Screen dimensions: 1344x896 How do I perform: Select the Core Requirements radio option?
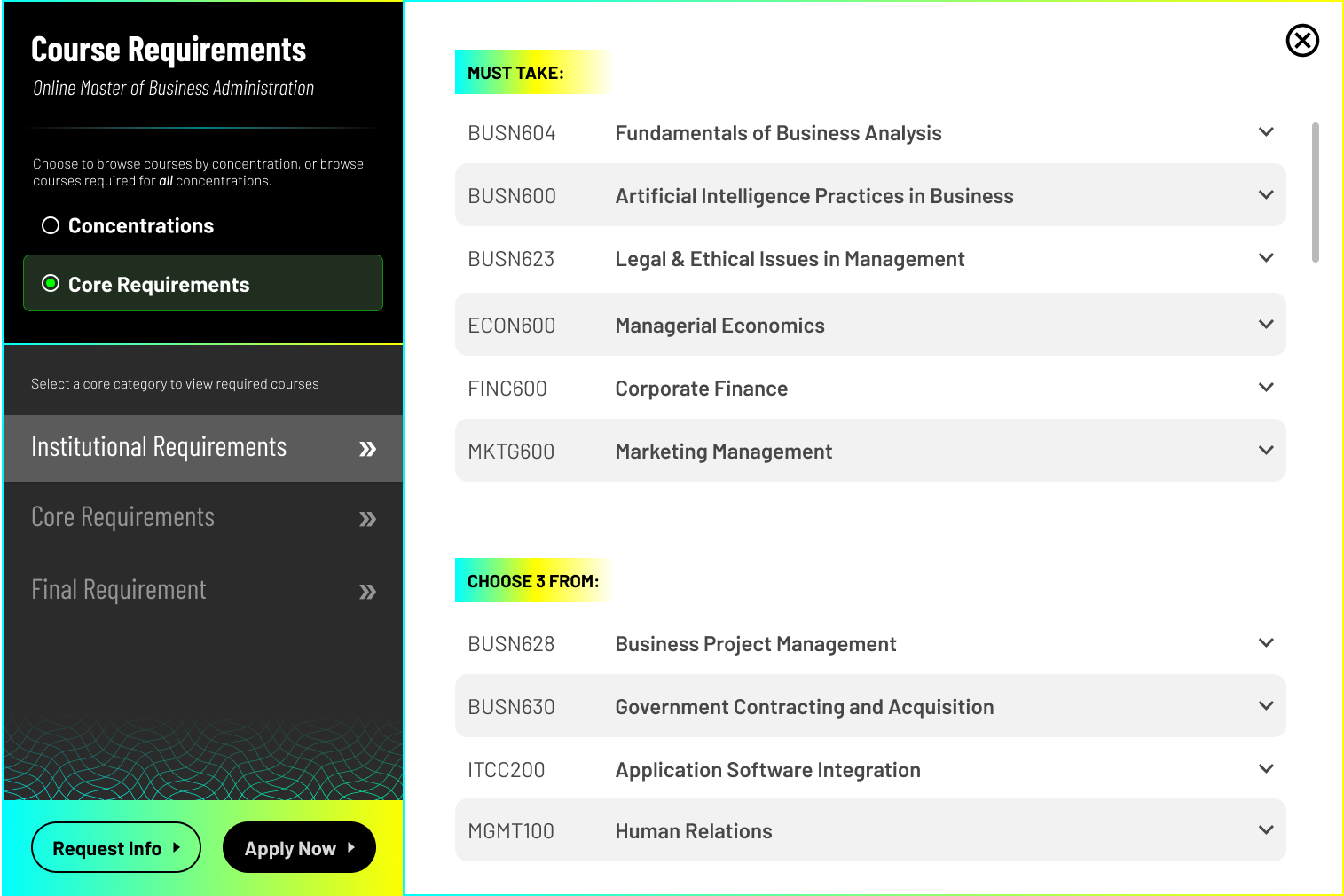(51, 284)
